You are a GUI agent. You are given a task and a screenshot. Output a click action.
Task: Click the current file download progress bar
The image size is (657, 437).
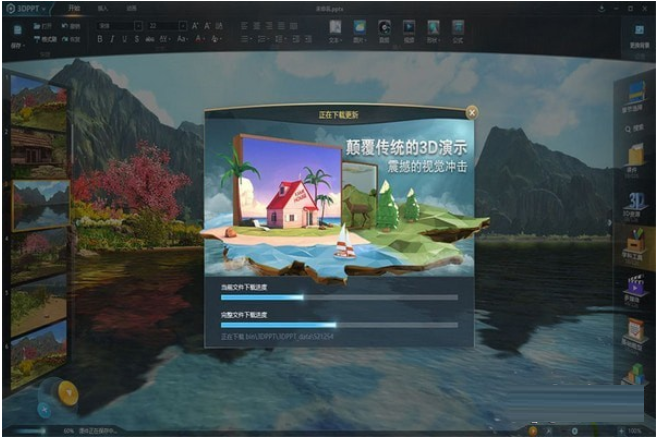[339, 297]
